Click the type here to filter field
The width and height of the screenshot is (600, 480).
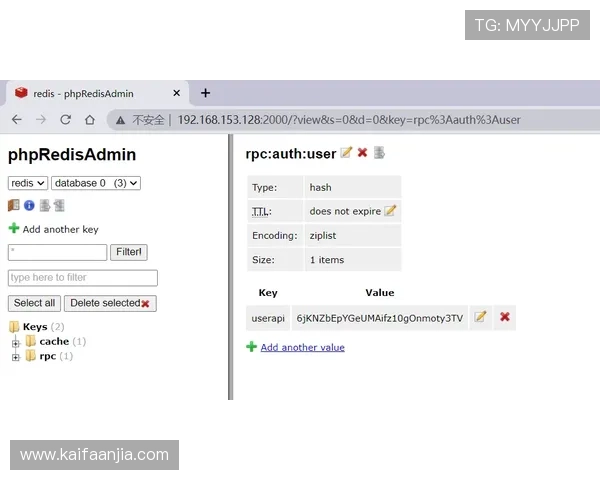click(83, 278)
